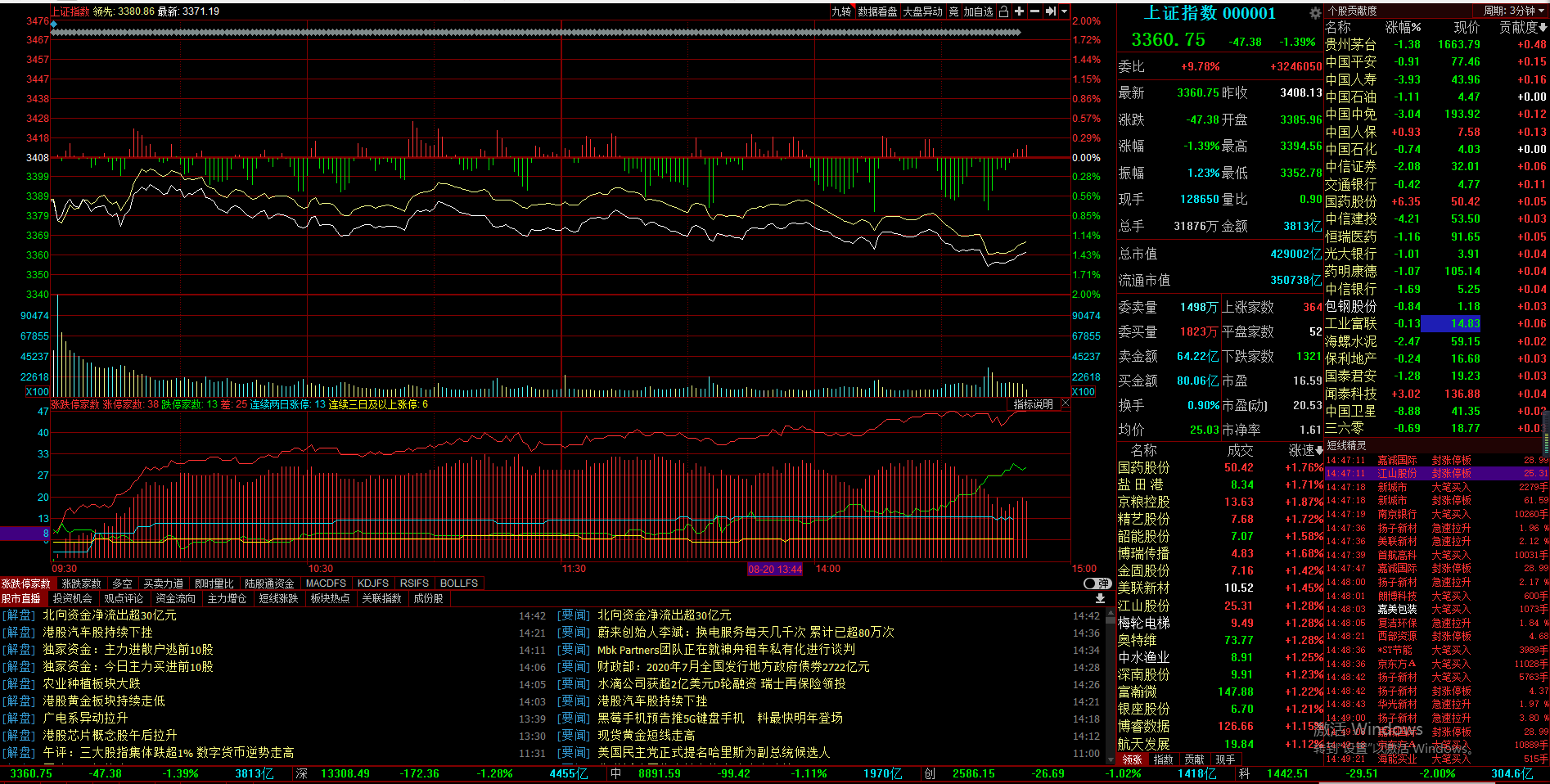Open the 资金流向 tab

click(x=176, y=599)
